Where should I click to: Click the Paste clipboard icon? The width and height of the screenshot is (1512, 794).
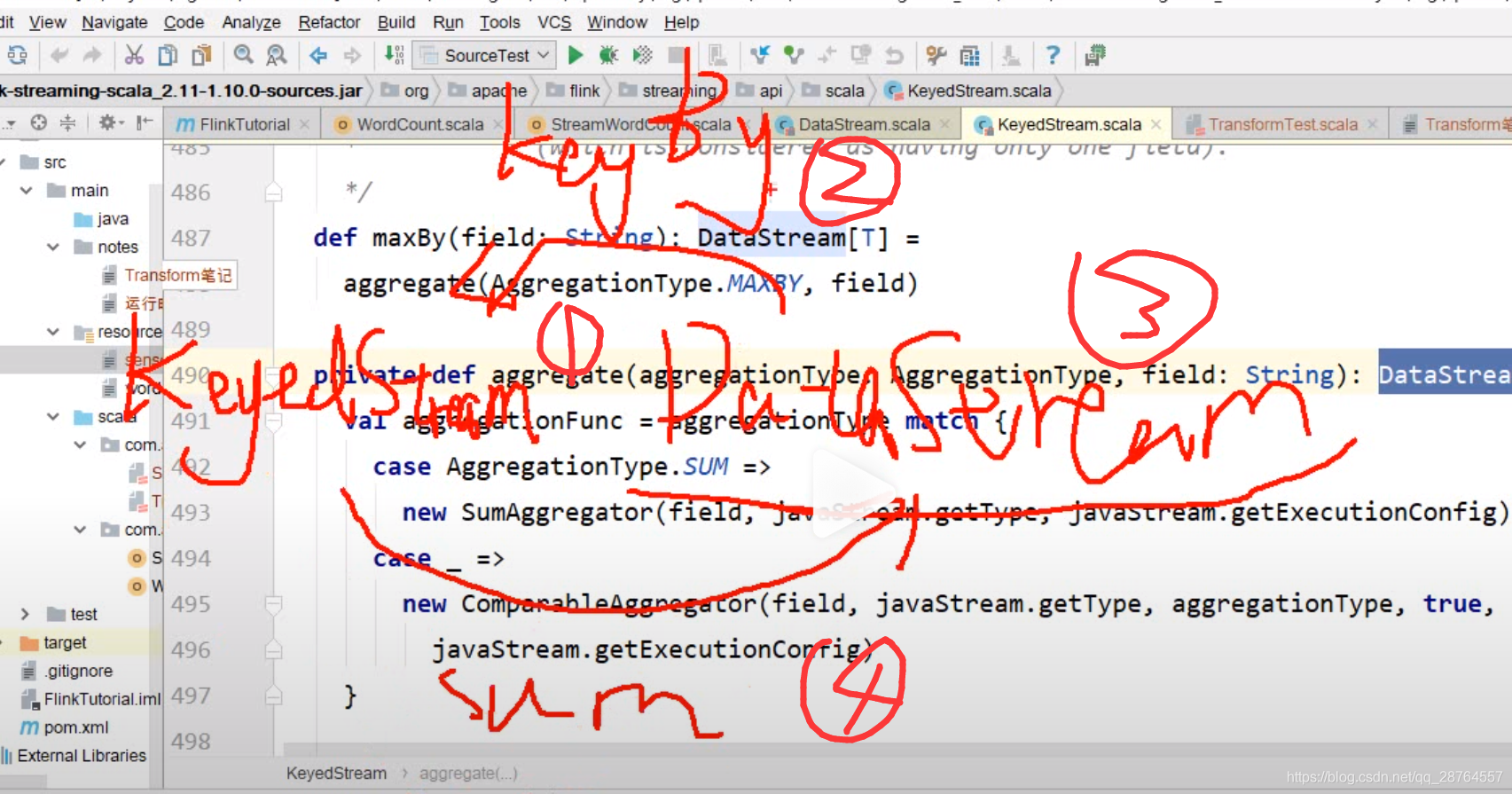202,56
